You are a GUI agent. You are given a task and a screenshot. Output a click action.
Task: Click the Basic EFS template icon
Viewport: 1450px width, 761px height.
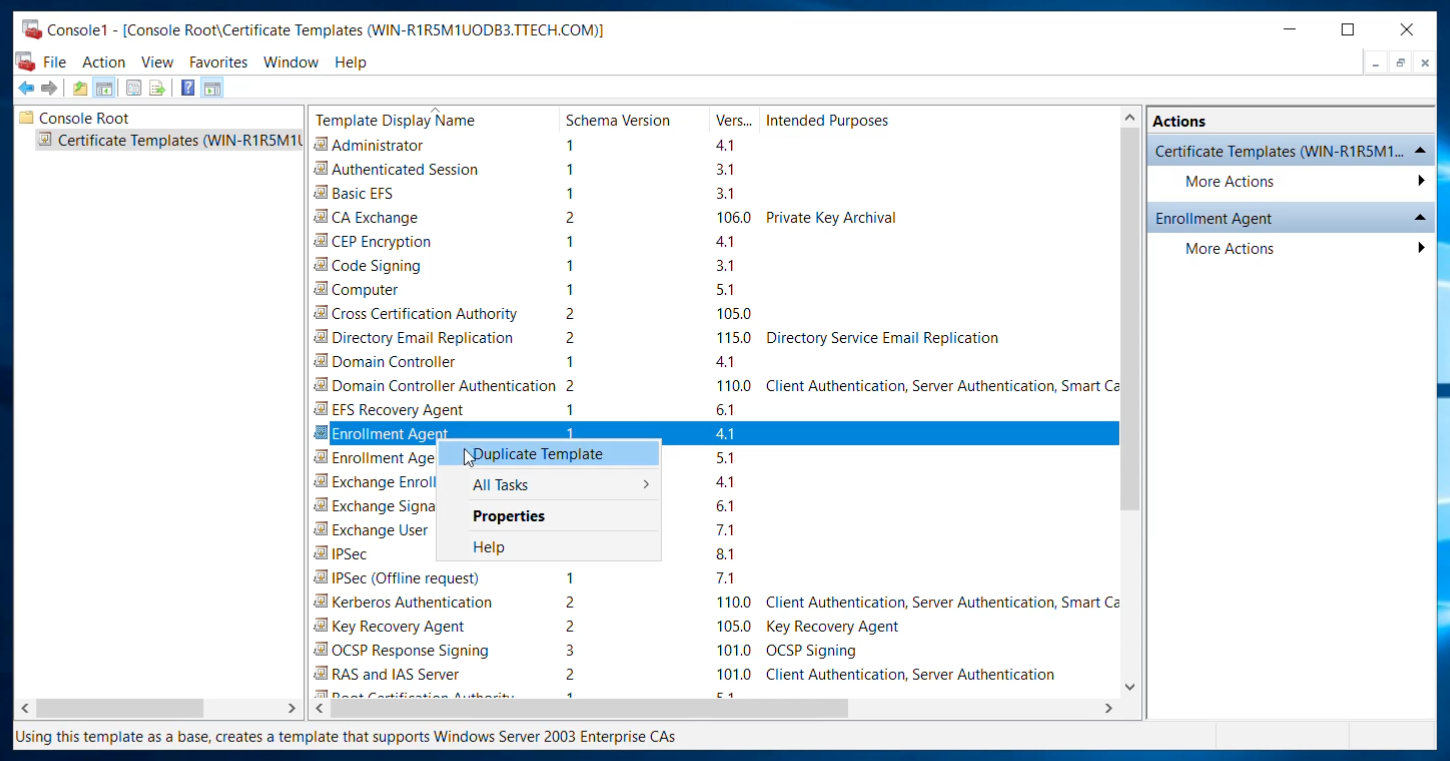pos(321,192)
